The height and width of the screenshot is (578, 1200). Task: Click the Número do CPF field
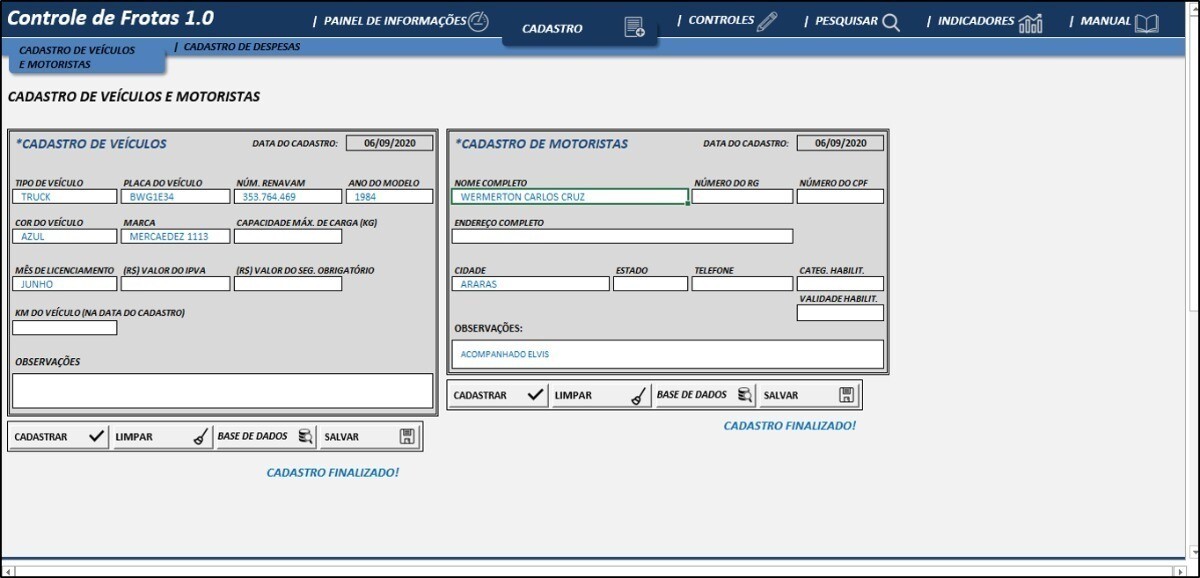point(840,197)
